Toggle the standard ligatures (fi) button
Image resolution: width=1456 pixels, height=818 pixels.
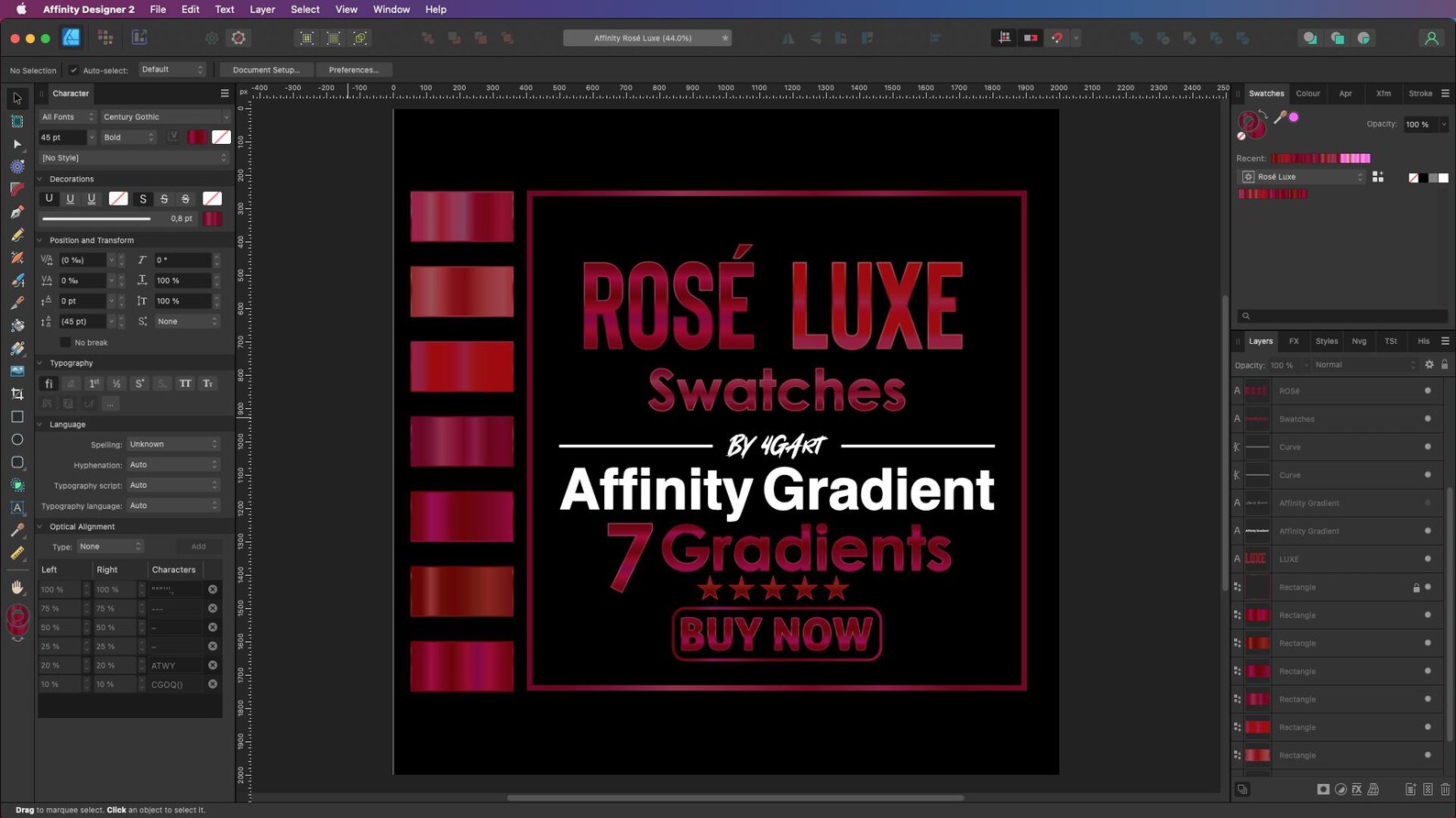(49, 383)
